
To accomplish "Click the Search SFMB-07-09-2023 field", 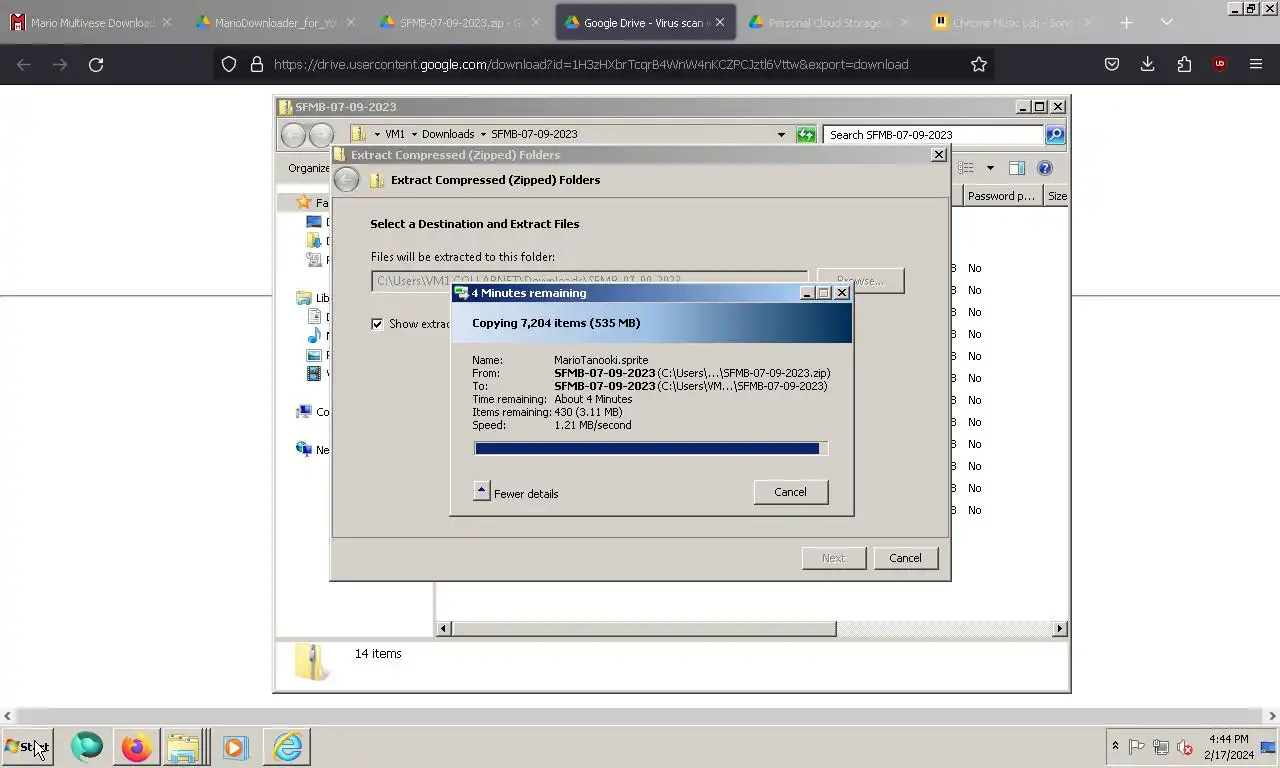I will tap(934, 135).
